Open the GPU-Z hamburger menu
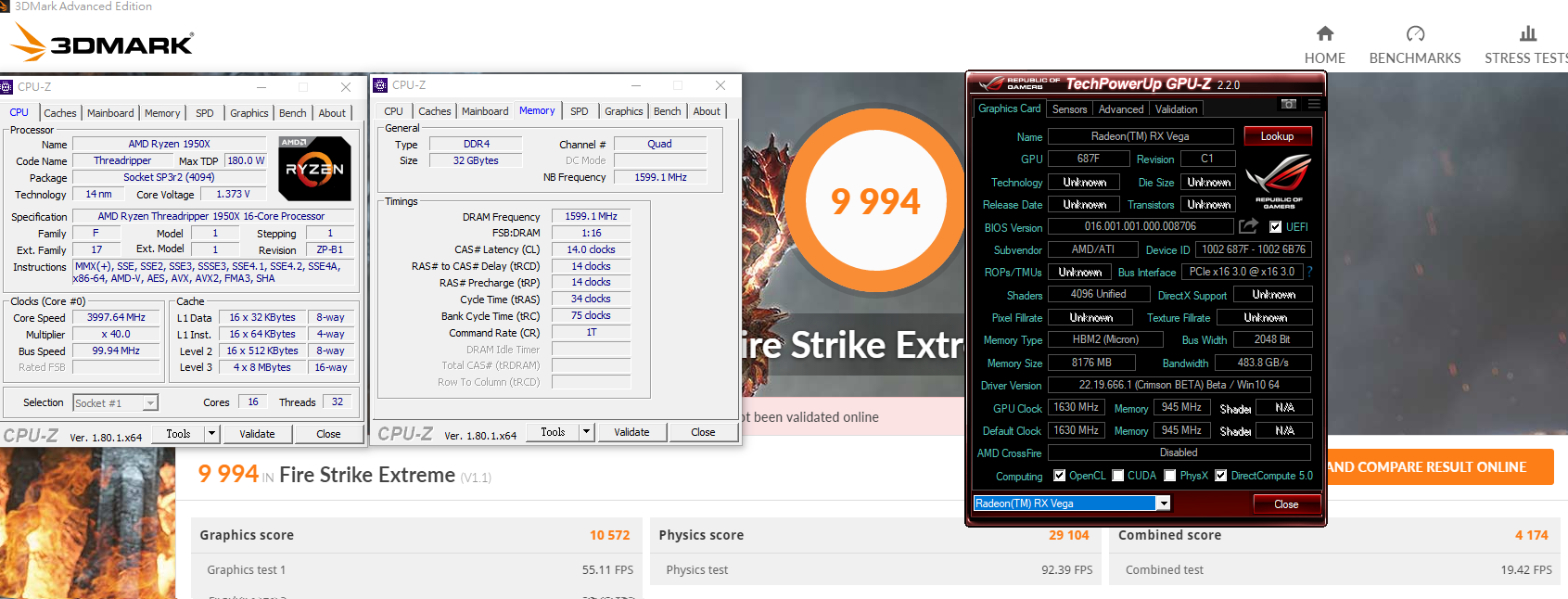Image resolution: width=1568 pixels, height=599 pixels. 1314,104
